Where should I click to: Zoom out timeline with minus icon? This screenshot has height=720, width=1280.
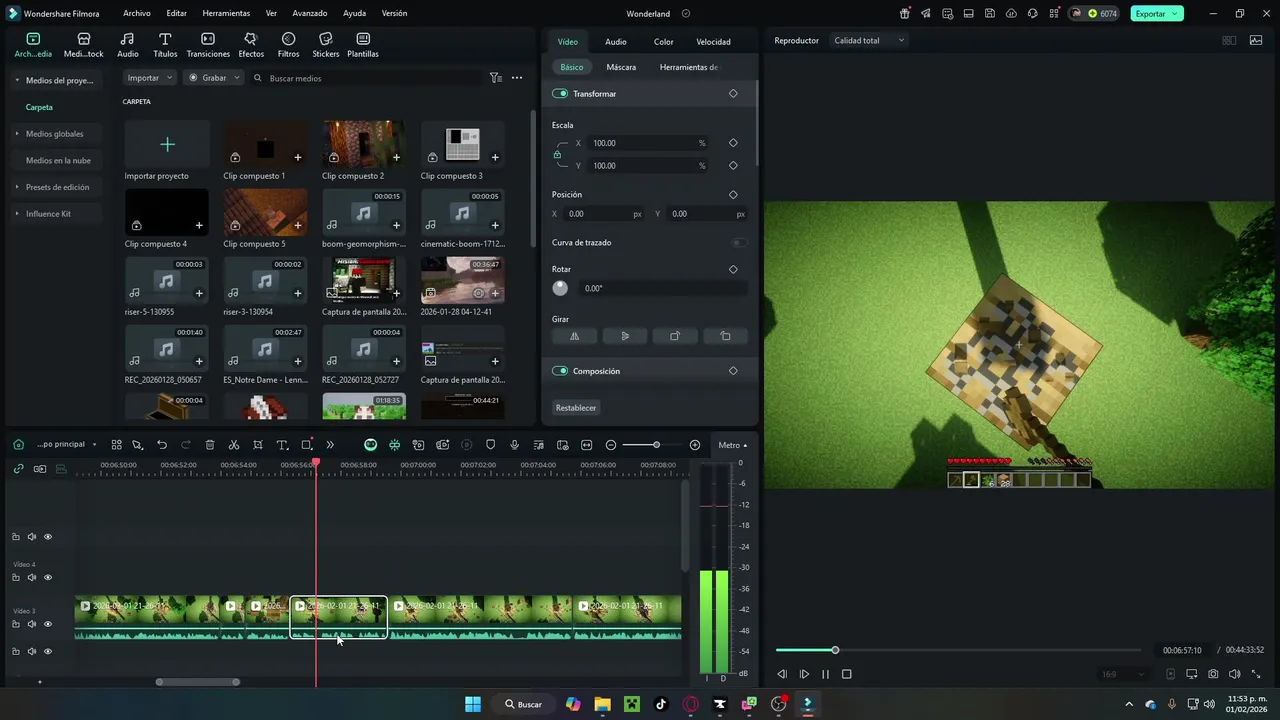pyautogui.click(x=611, y=445)
